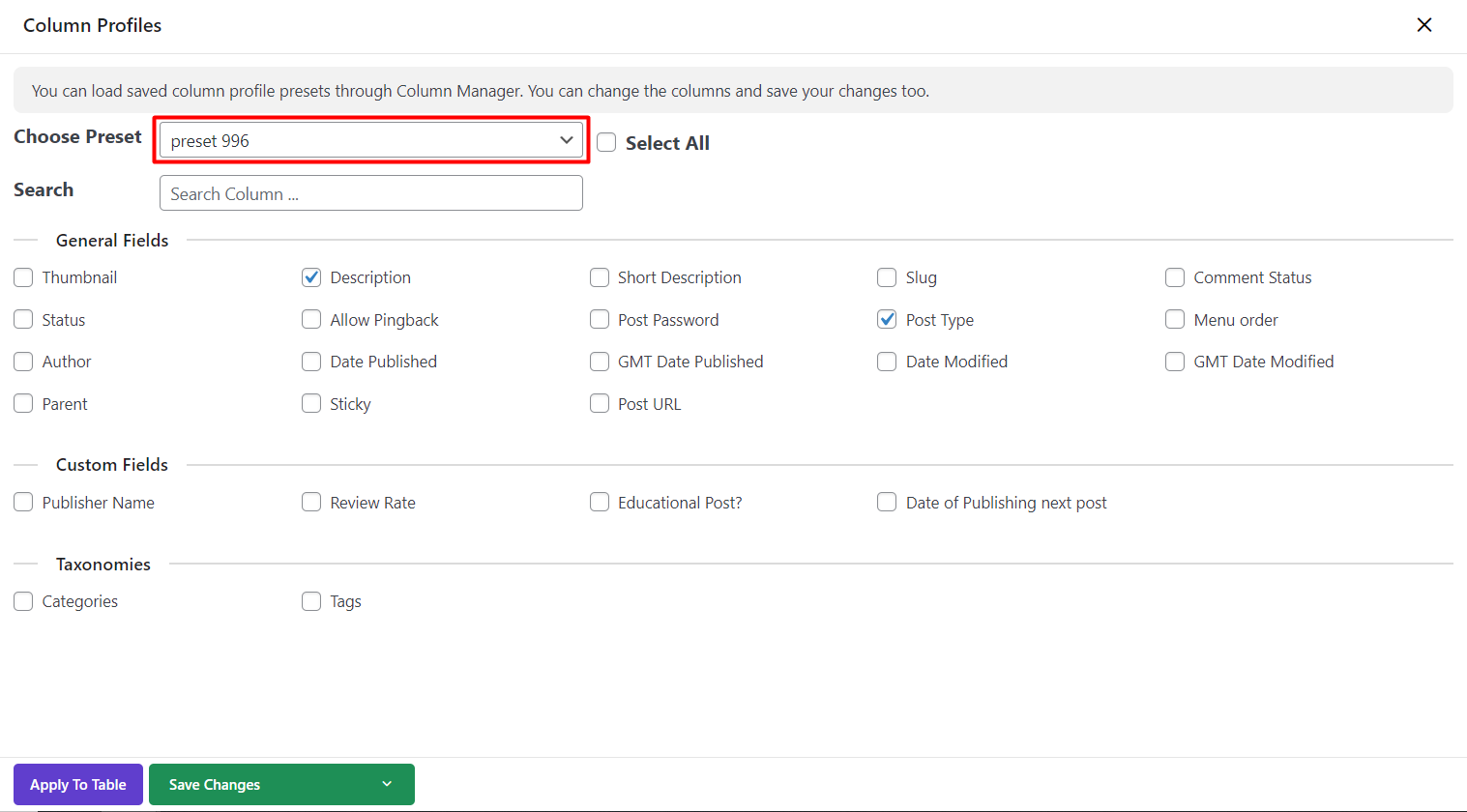The width and height of the screenshot is (1467, 812).
Task: Expand the Save Changes dropdown arrow
Action: (x=387, y=784)
